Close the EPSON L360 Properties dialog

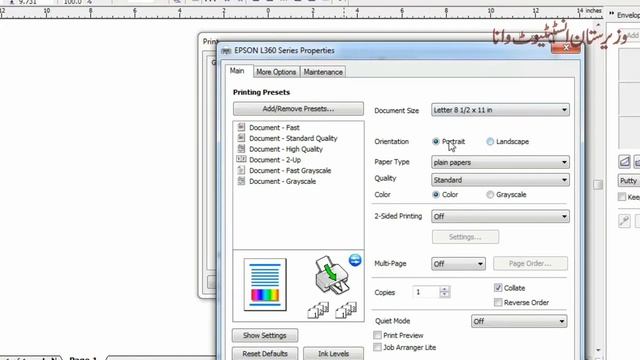coord(566,47)
